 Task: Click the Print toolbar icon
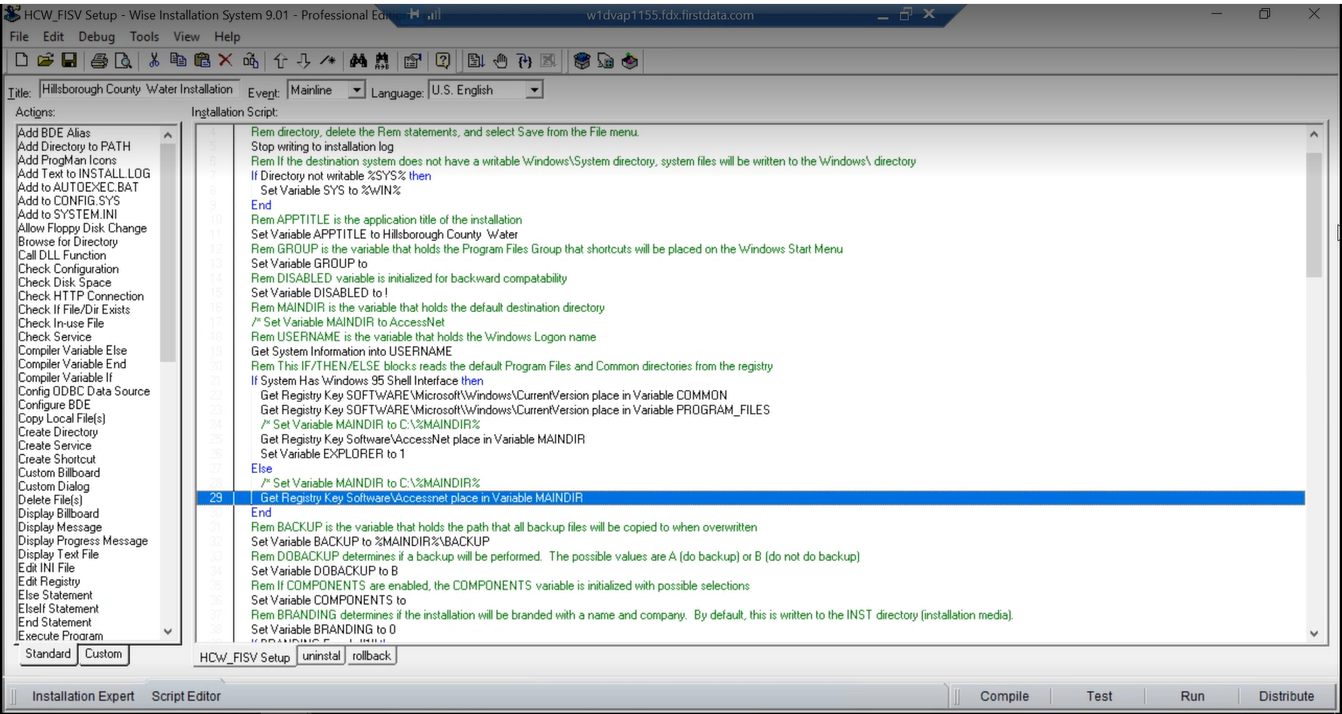99,61
